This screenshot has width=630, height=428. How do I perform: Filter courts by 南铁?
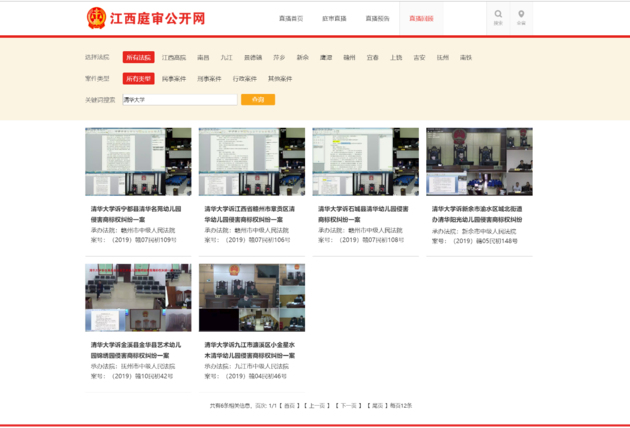point(466,57)
